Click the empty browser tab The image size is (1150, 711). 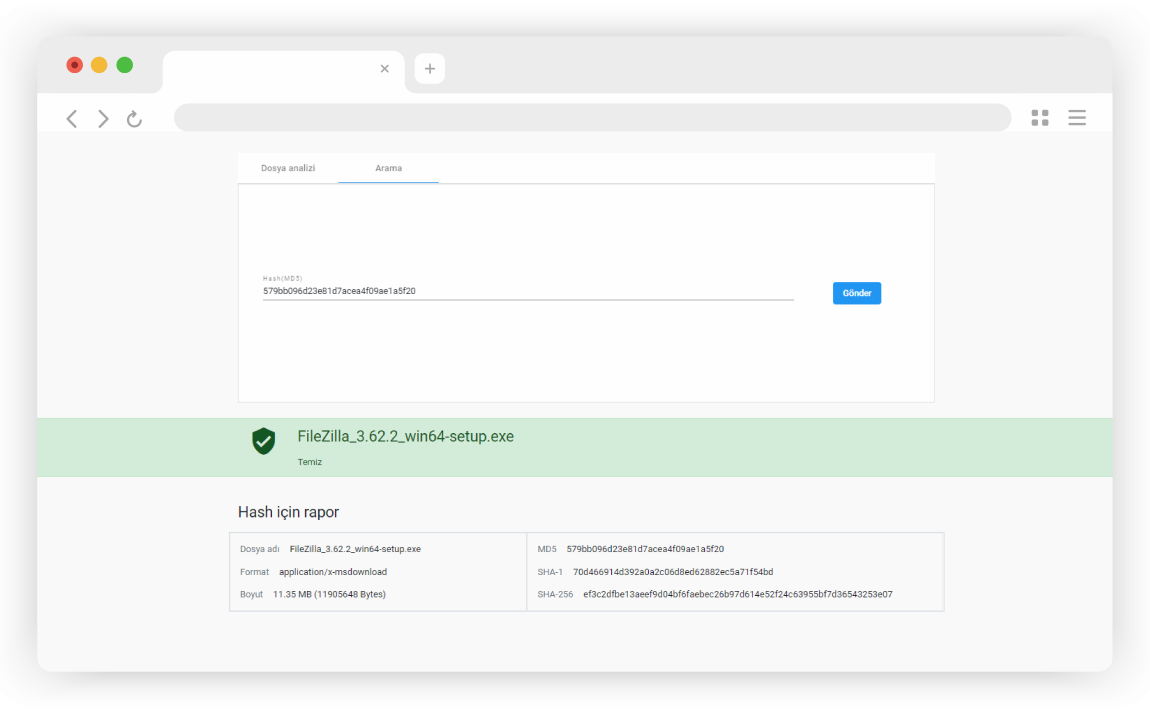tap(284, 71)
